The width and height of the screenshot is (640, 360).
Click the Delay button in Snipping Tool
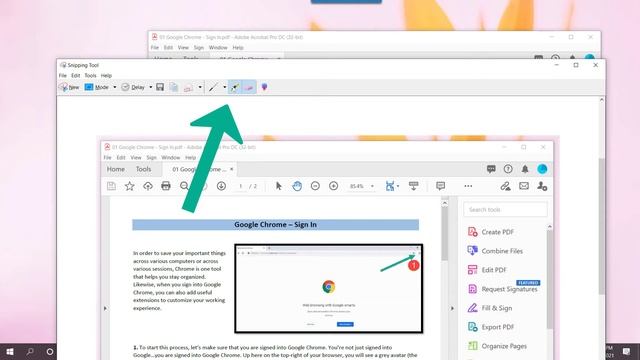click(133, 87)
